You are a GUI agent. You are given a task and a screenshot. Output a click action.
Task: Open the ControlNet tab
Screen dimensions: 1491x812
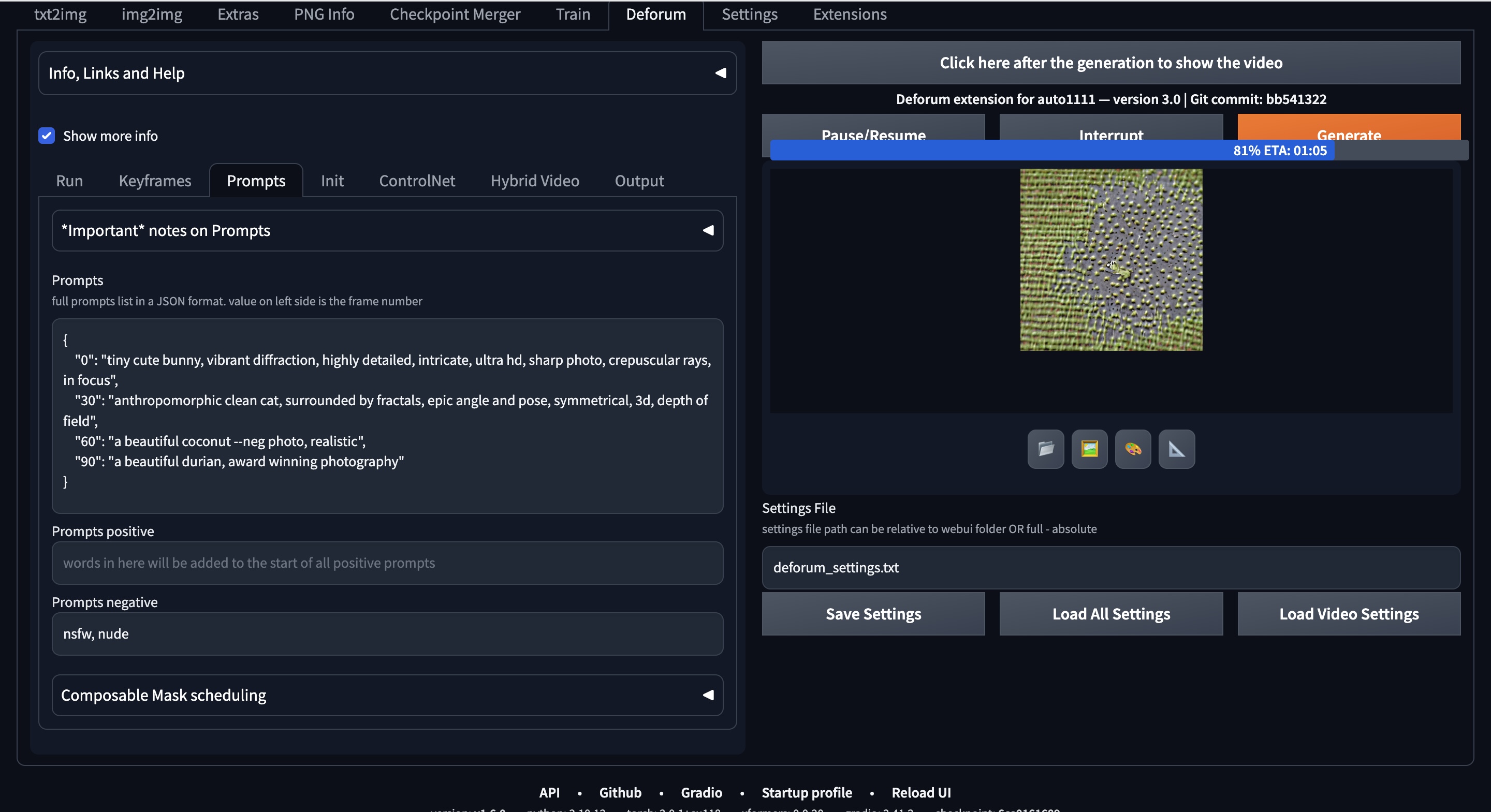pos(417,181)
